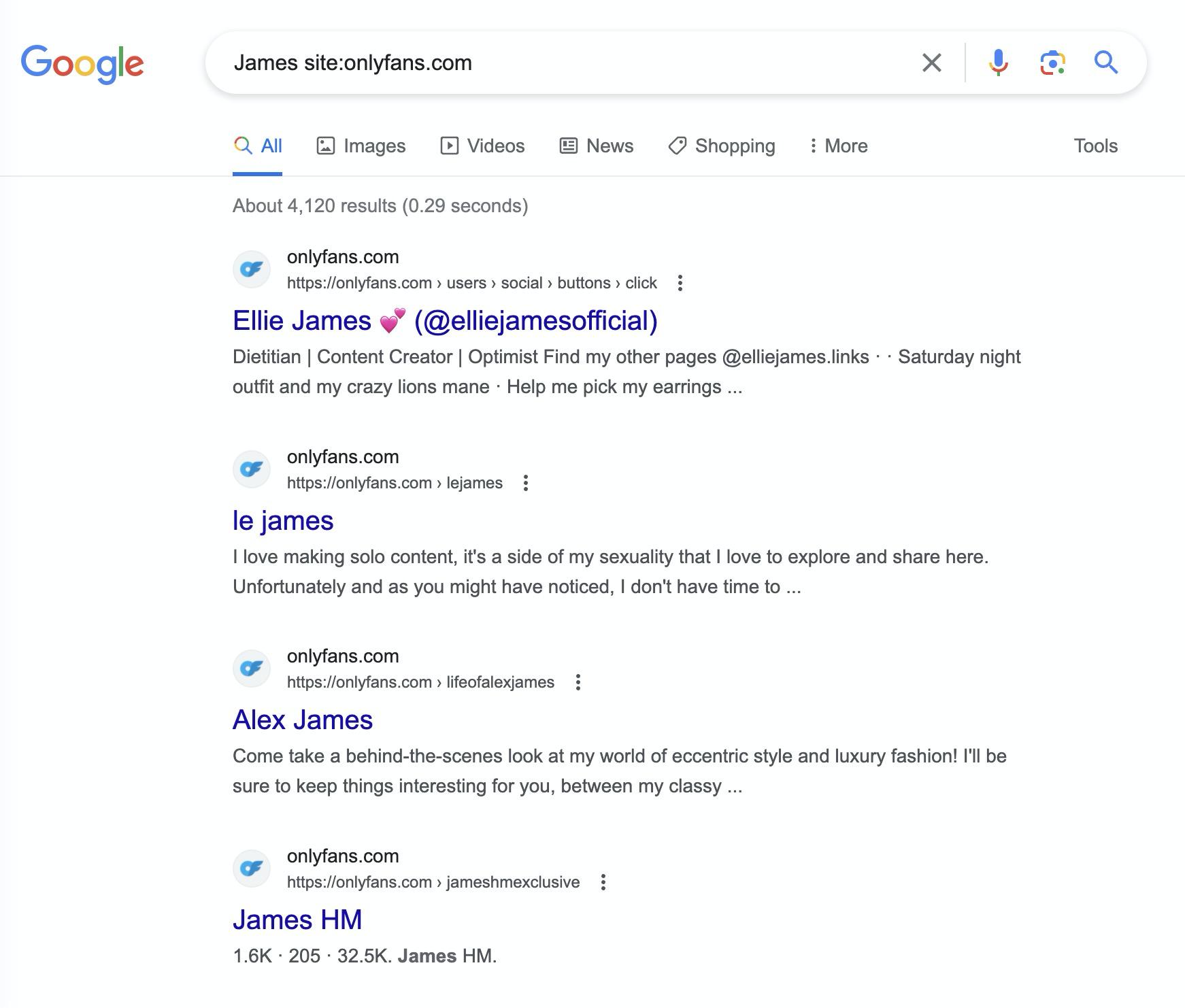Open the James HM result link
The height and width of the screenshot is (1008, 1185).
point(297,920)
